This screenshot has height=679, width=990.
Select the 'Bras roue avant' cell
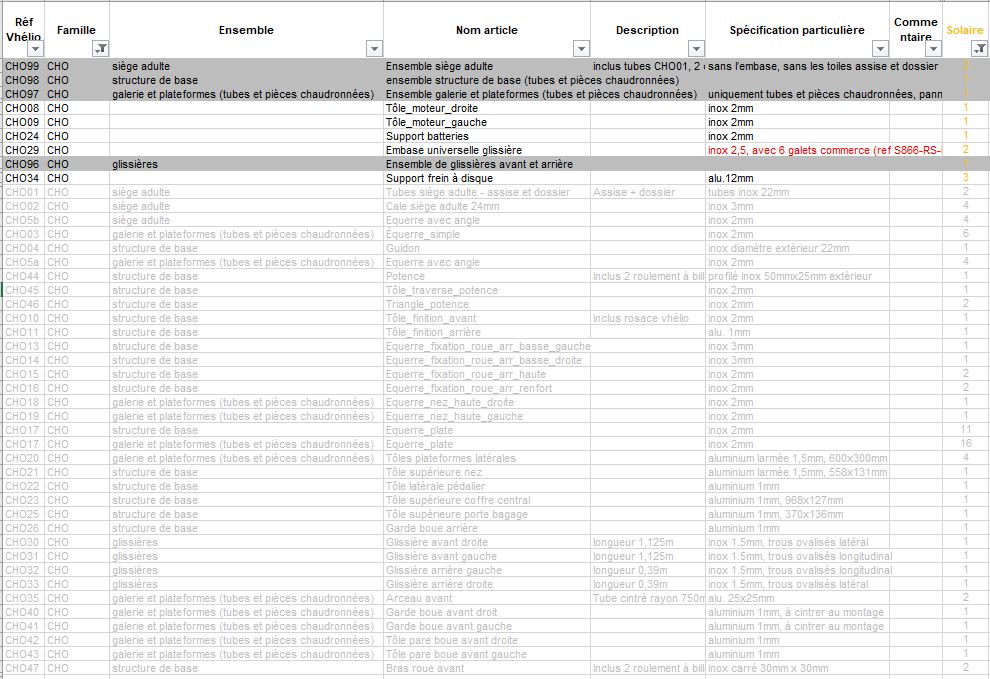(487, 668)
